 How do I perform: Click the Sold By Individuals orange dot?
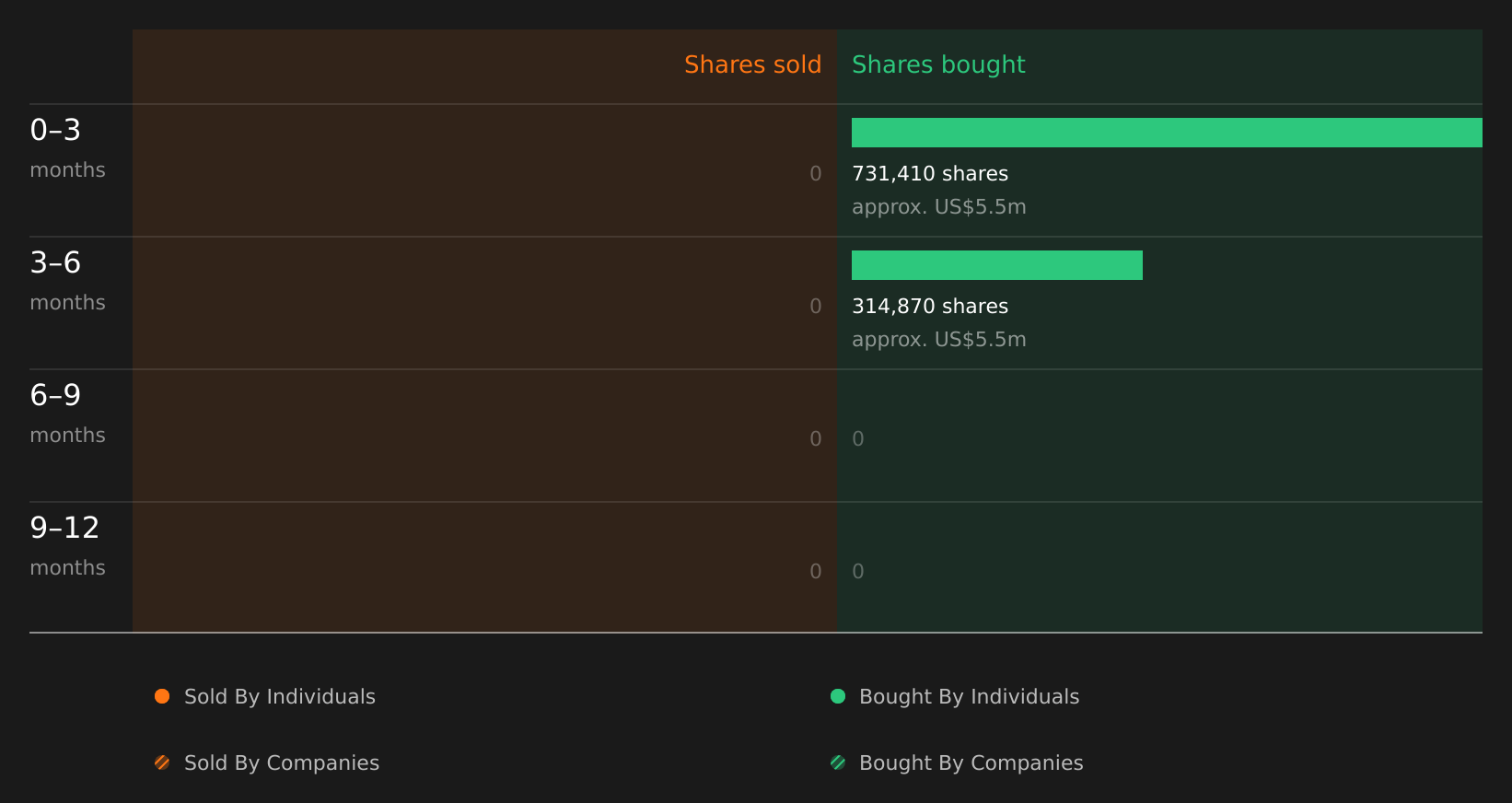pyautogui.click(x=162, y=696)
